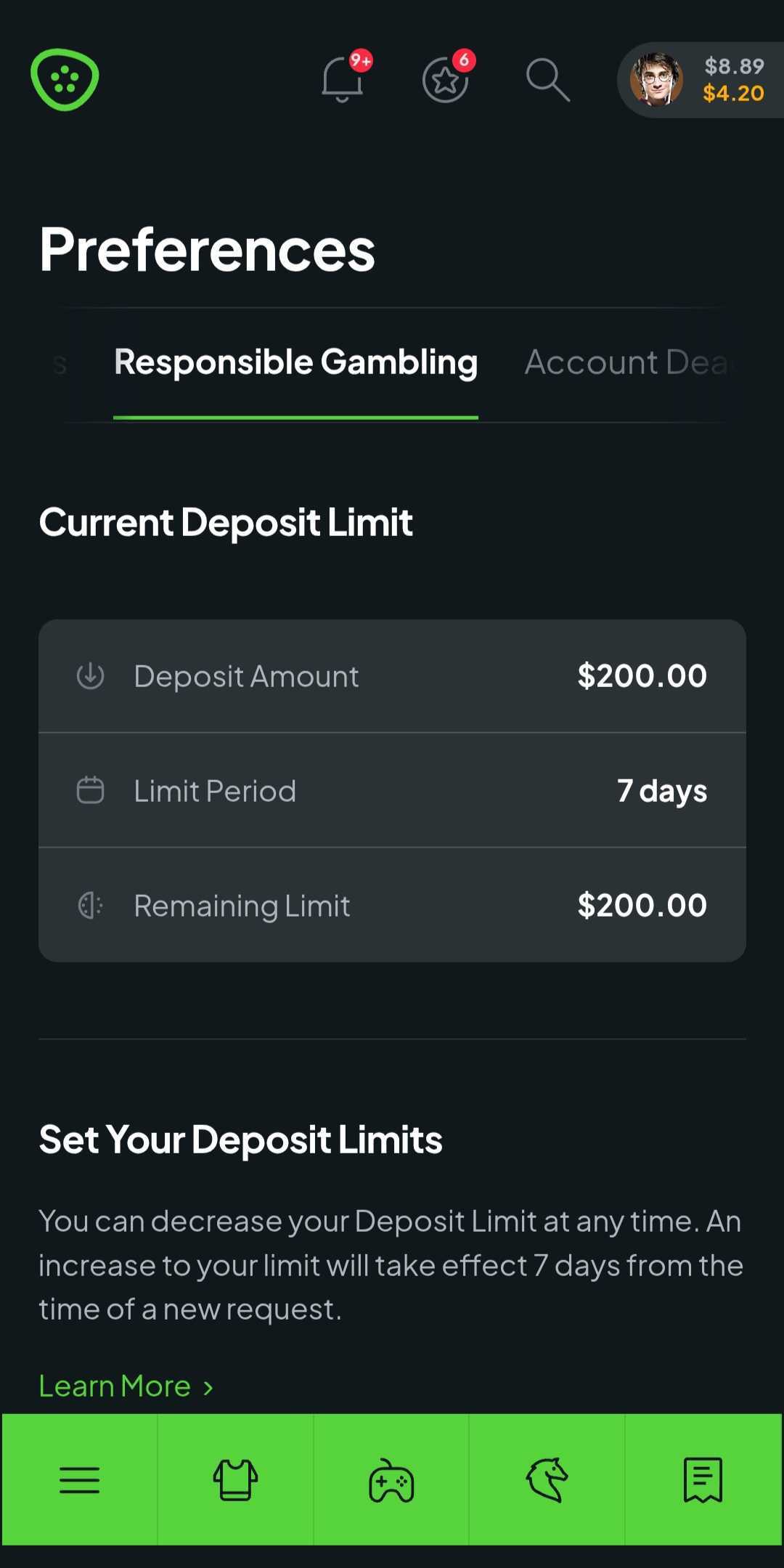Click the user profile avatar
Viewport: 784px width, 1568px height.
[656, 80]
